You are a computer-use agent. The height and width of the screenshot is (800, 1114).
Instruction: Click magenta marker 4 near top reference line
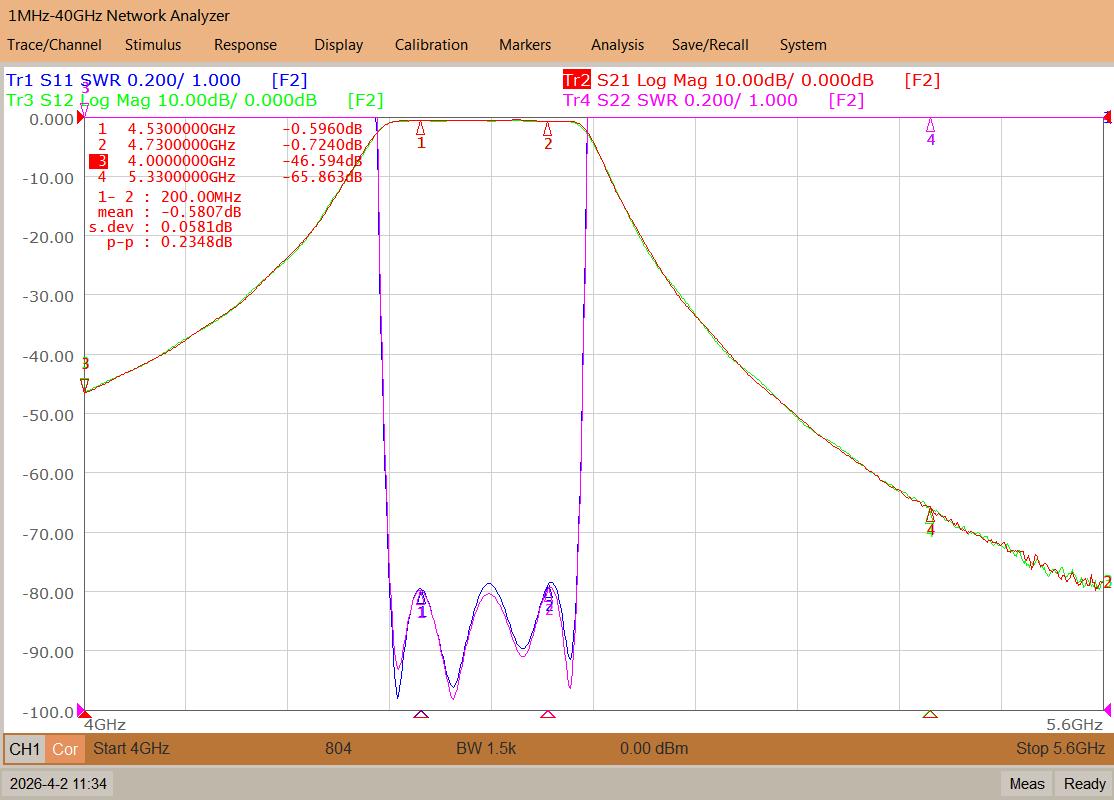coord(931,126)
